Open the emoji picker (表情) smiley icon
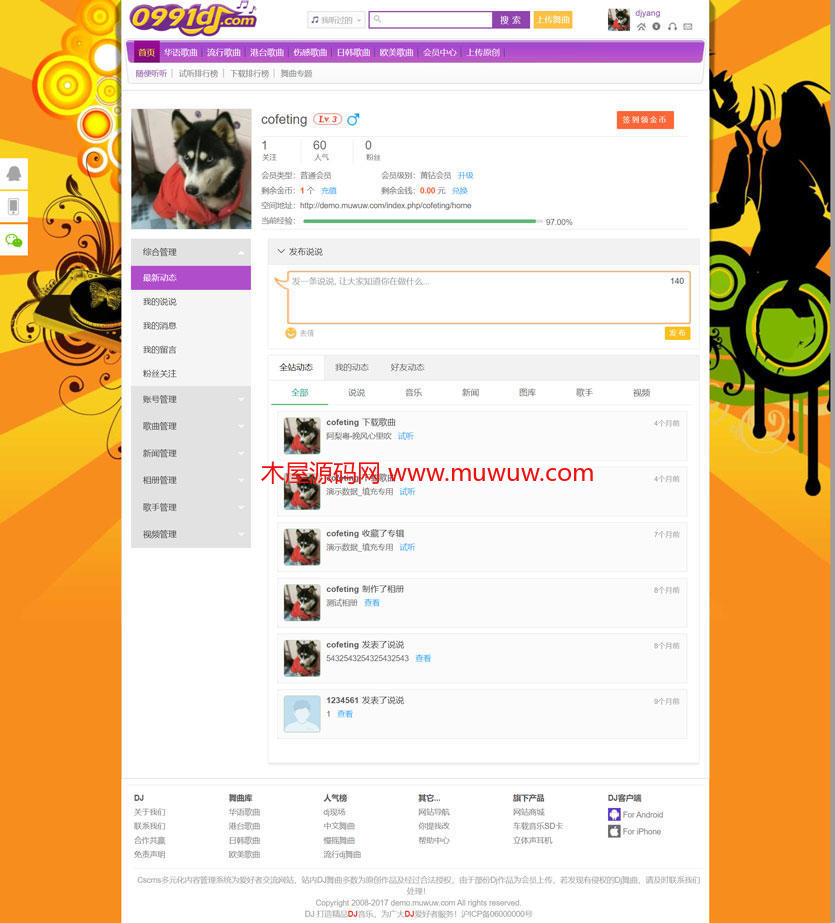 [x=291, y=333]
